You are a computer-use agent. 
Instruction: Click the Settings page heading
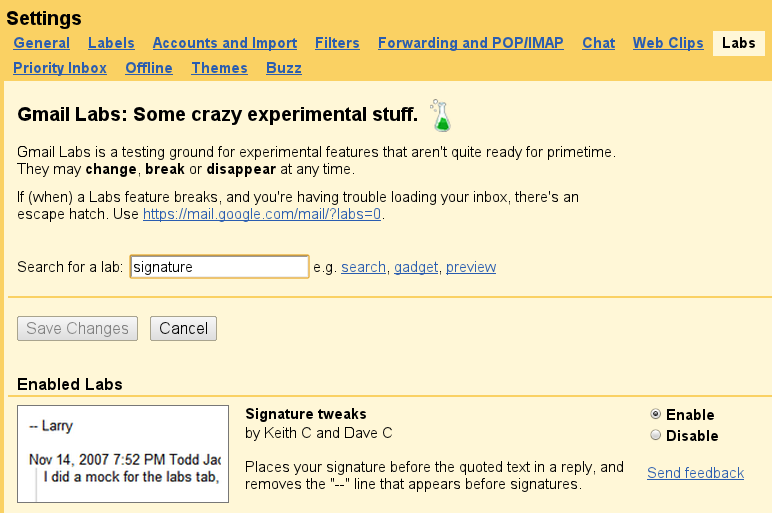(44, 18)
